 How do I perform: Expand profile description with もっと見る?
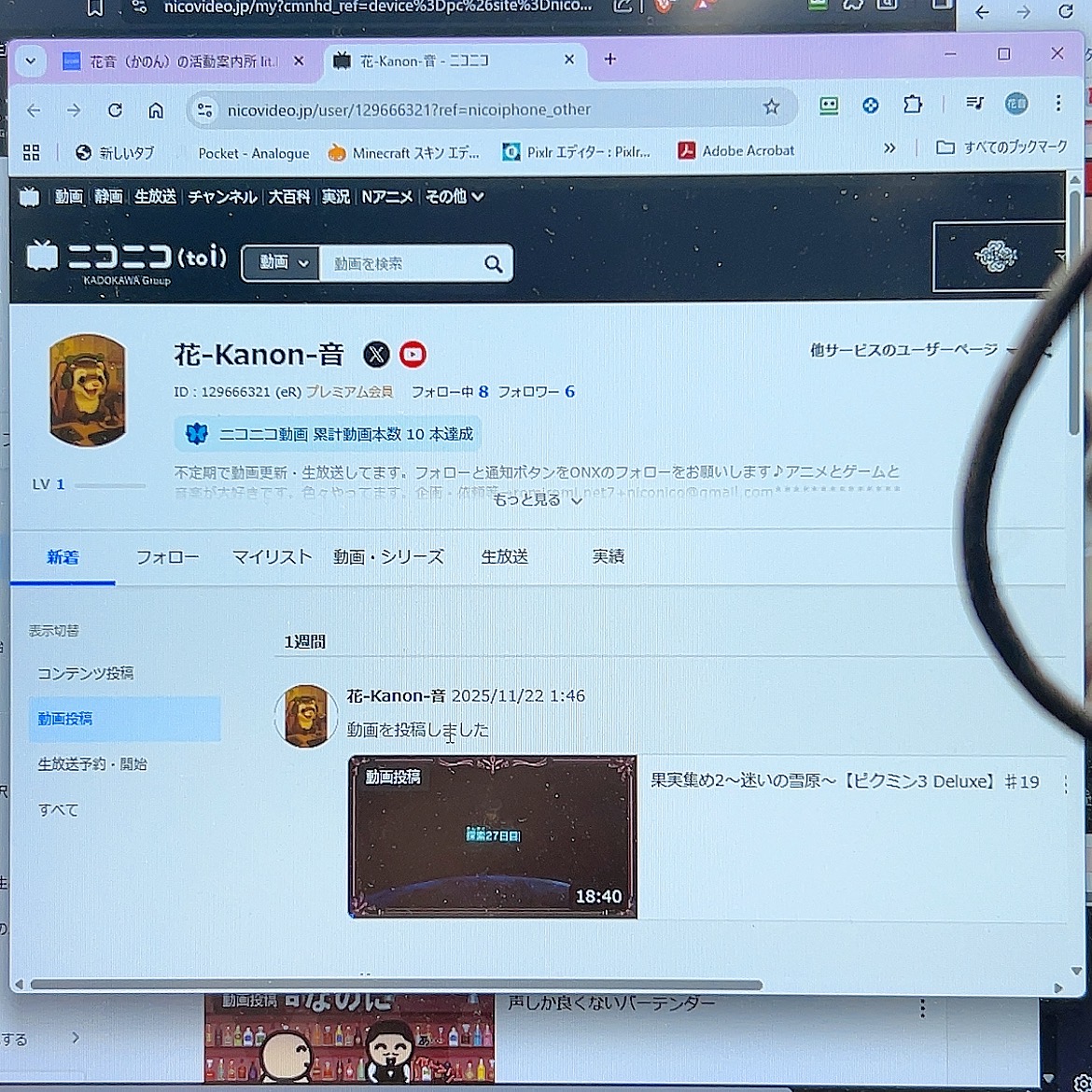click(538, 500)
